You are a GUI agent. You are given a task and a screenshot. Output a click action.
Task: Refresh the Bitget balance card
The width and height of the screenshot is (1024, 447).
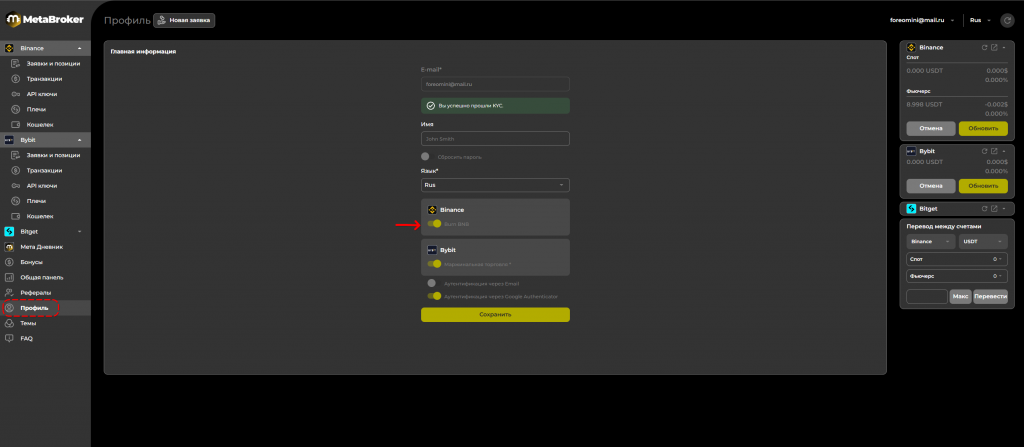click(984, 208)
